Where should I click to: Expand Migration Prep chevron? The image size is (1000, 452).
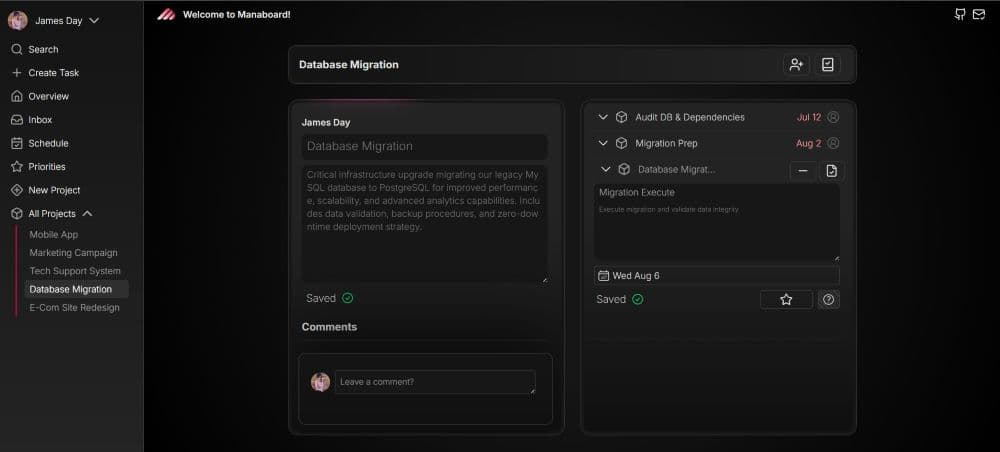pos(603,143)
